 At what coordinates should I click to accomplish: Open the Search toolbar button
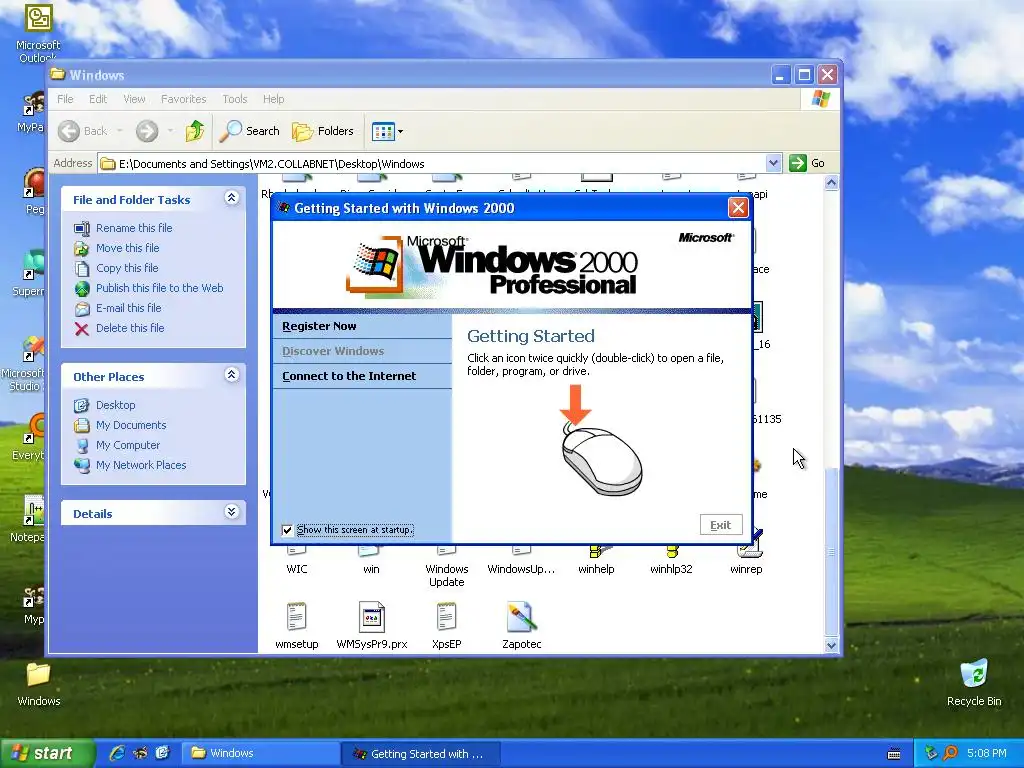[x=249, y=131]
